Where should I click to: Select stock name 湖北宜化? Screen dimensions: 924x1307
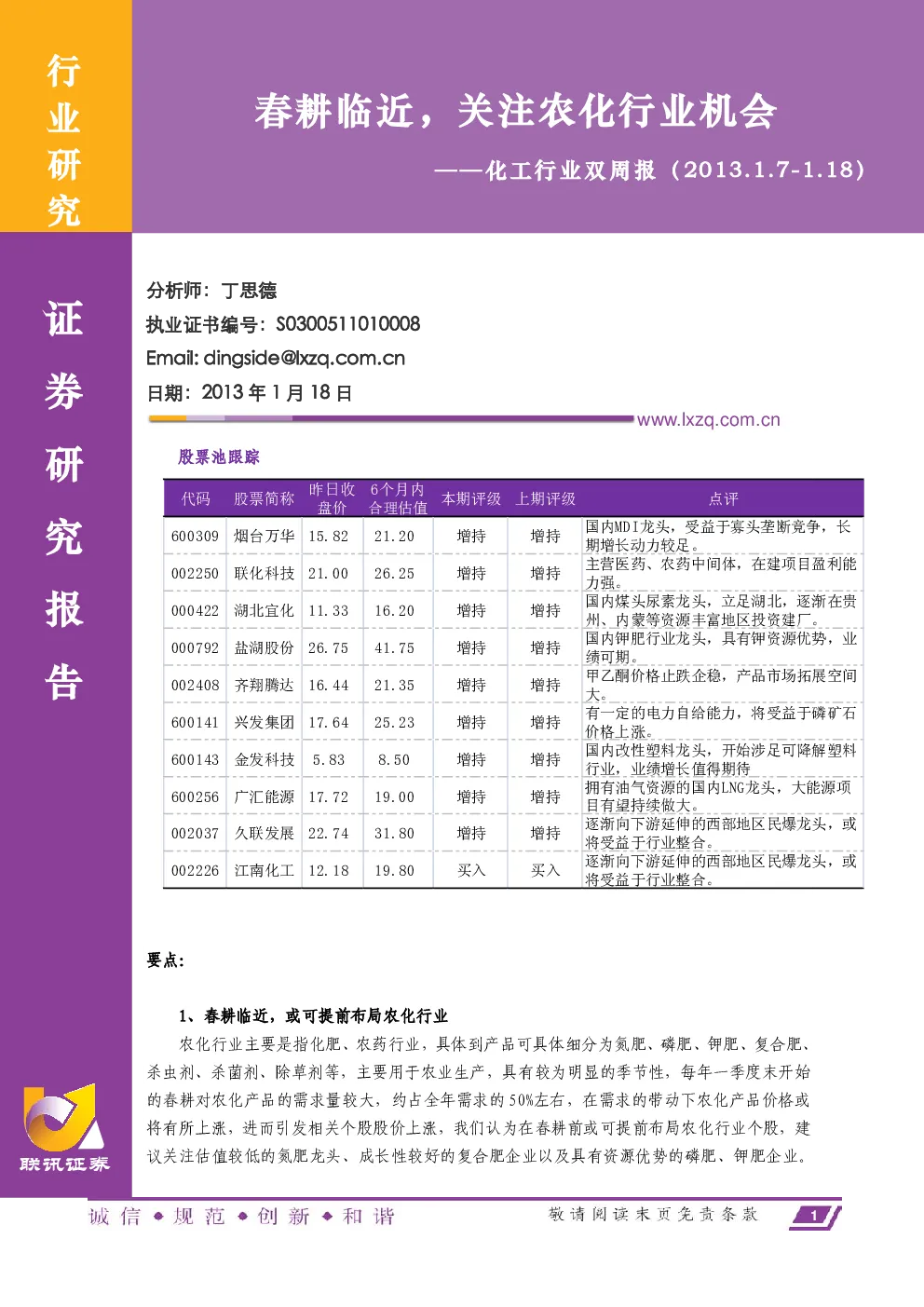coord(265,610)
